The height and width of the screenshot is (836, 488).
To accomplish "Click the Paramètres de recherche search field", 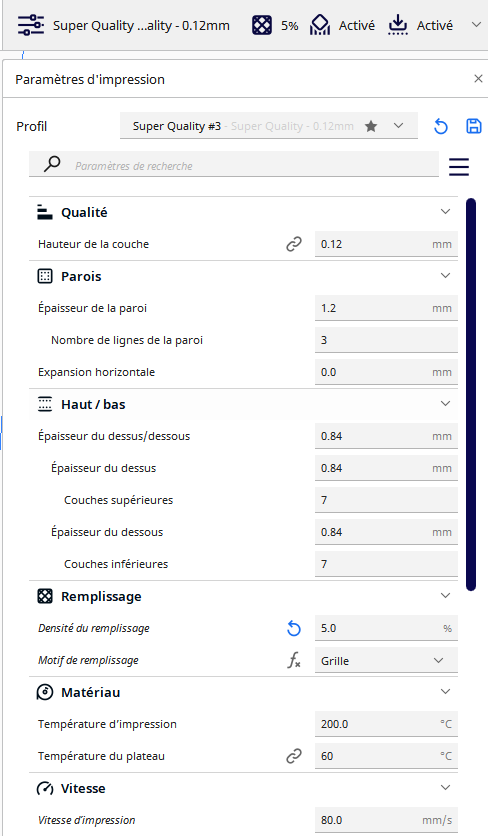I will (x=234, y=164).
